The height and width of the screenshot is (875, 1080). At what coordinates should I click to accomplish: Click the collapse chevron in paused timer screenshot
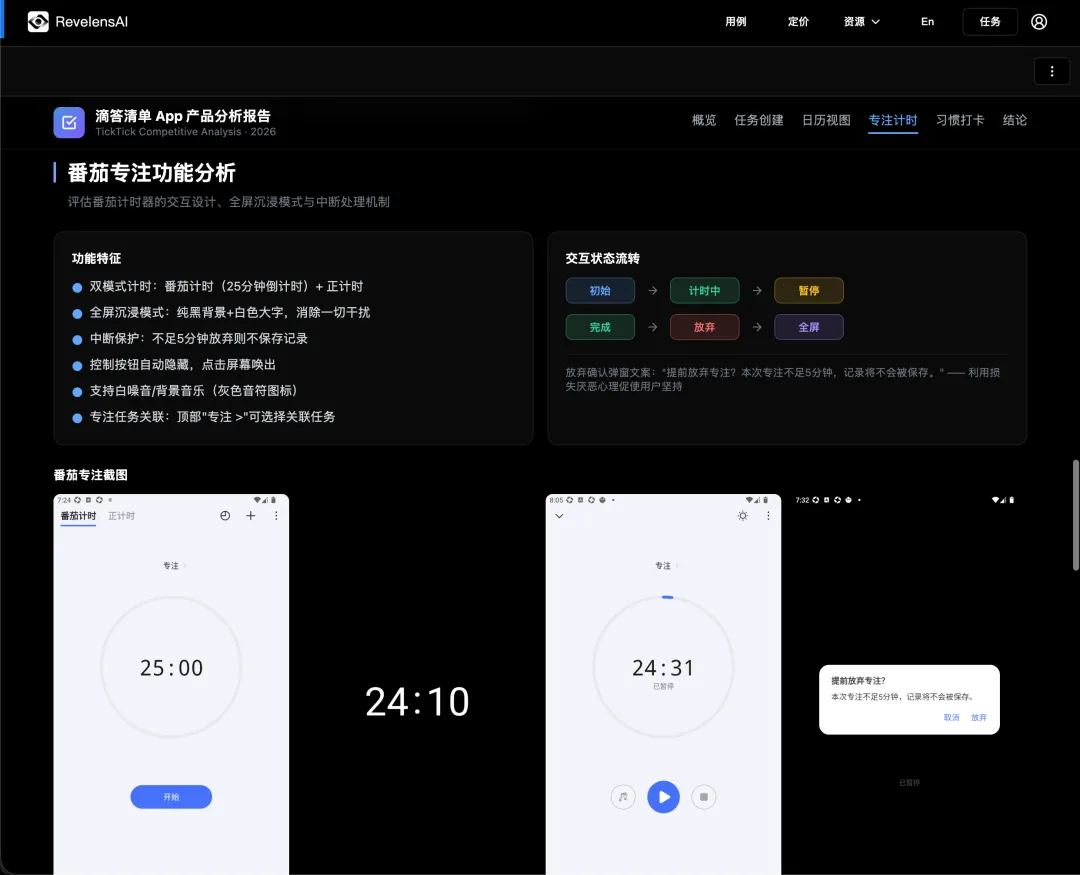(x=559, y=516)
